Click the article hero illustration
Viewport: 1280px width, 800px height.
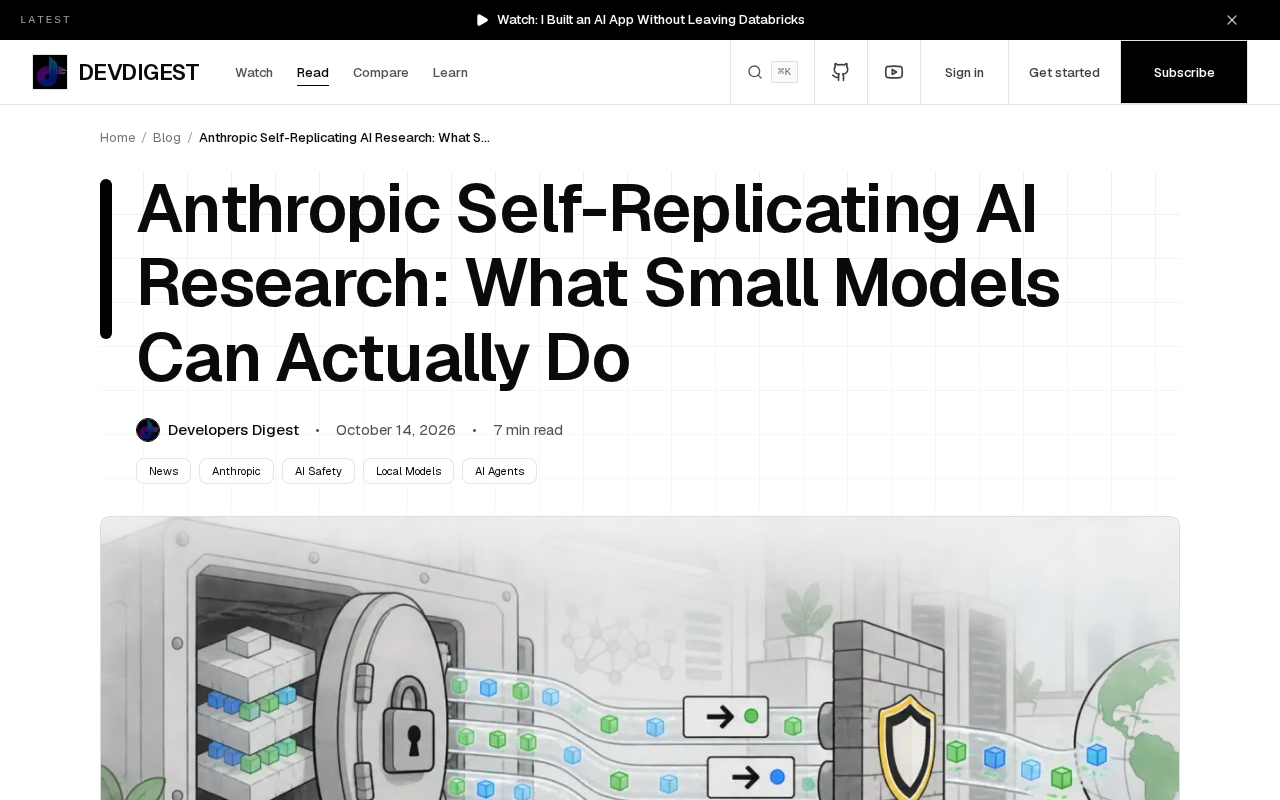[x=640, y=658]
